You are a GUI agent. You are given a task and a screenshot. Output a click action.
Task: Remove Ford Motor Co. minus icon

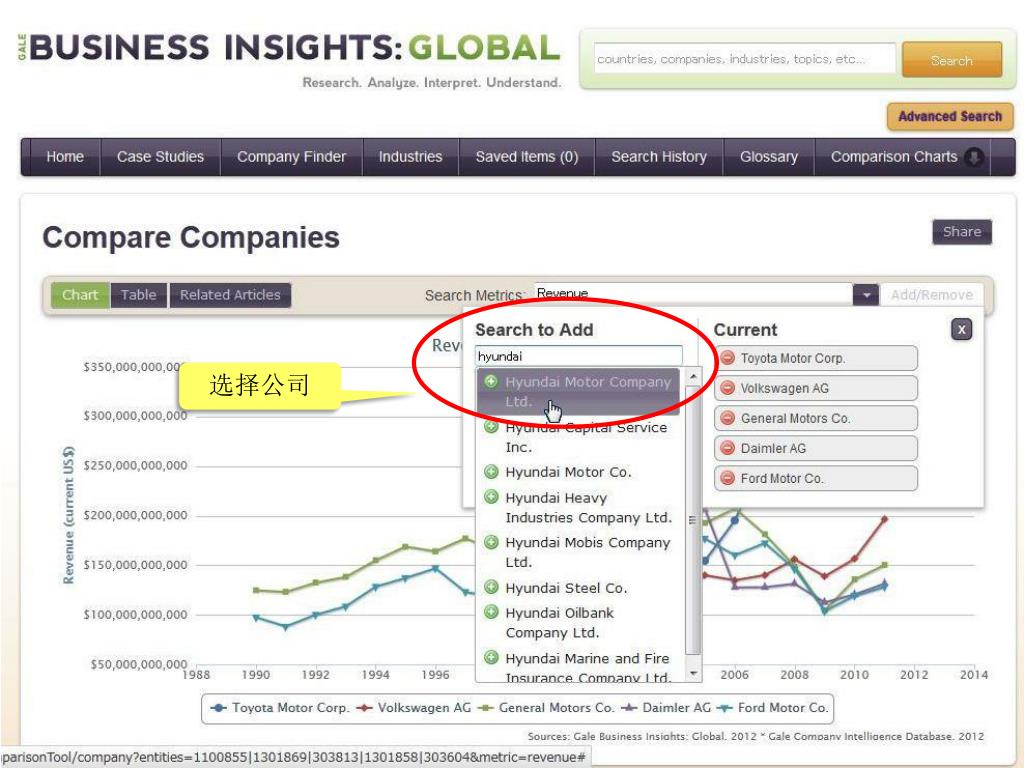pyautogui.click(x=728, y=478)
